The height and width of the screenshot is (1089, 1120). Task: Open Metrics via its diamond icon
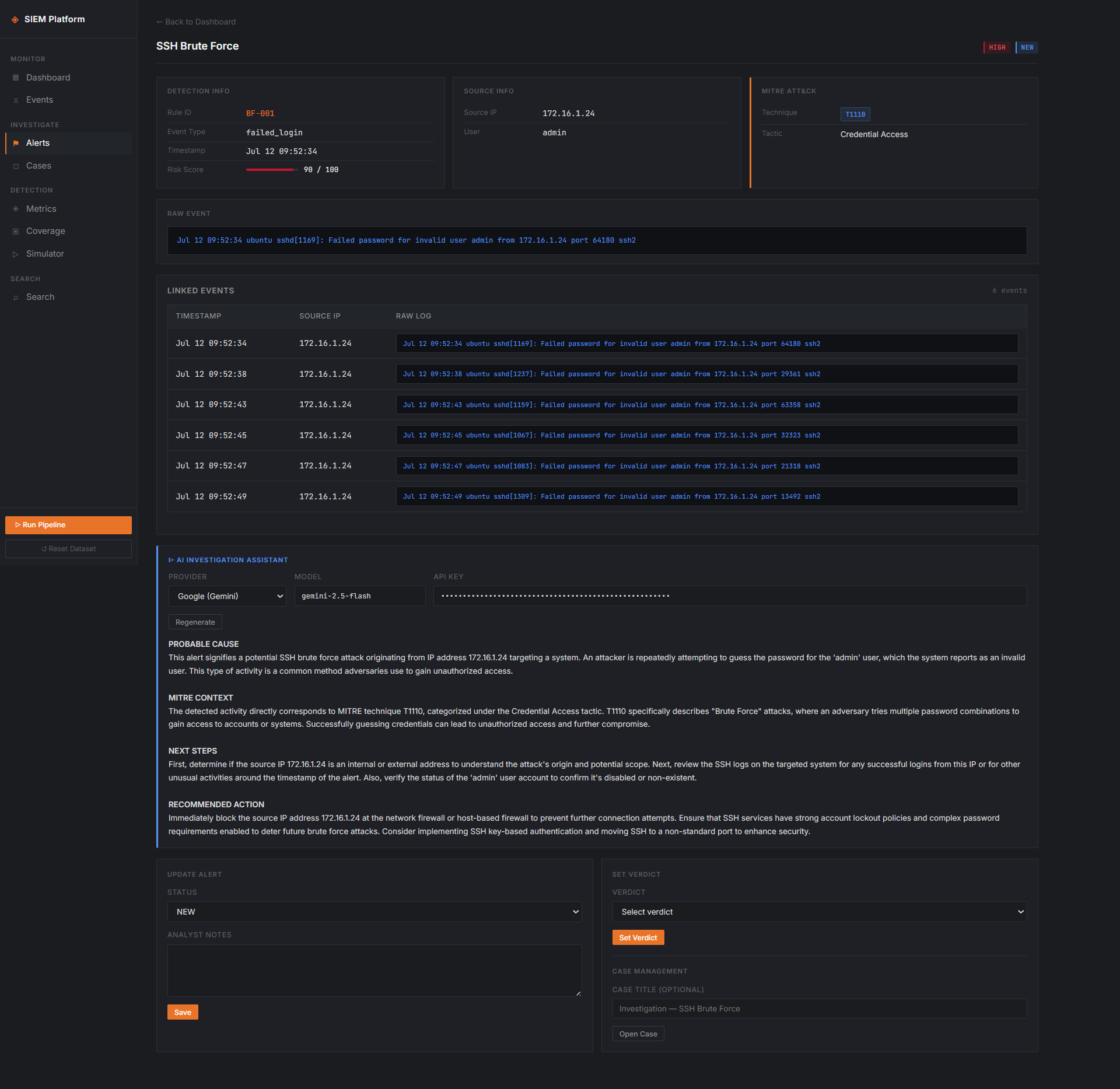pyautogui.click(x=16, y=209)
